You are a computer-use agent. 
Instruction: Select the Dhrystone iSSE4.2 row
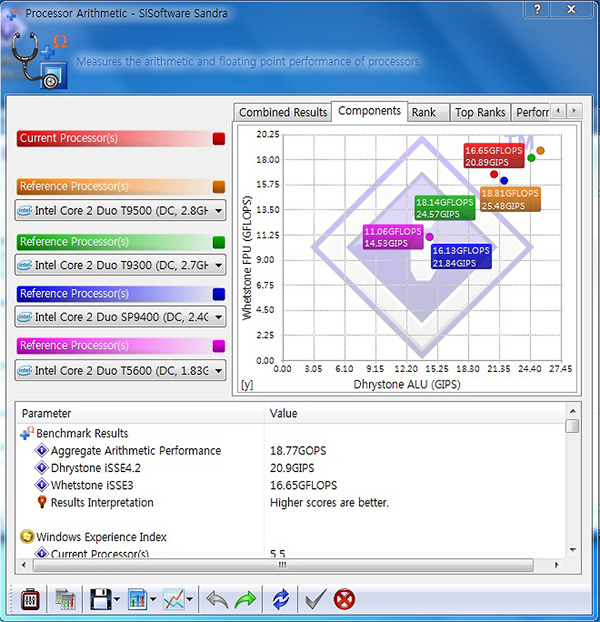pos(291,468)
